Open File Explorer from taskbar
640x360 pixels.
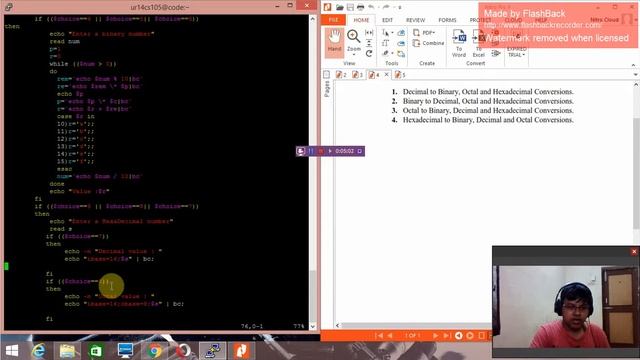point(67,351)
